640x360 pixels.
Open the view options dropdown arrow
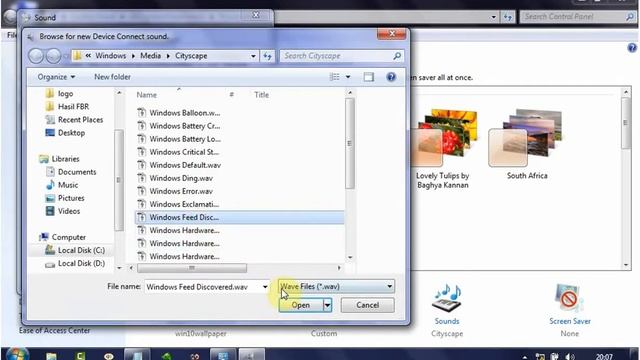coord(348,77)
